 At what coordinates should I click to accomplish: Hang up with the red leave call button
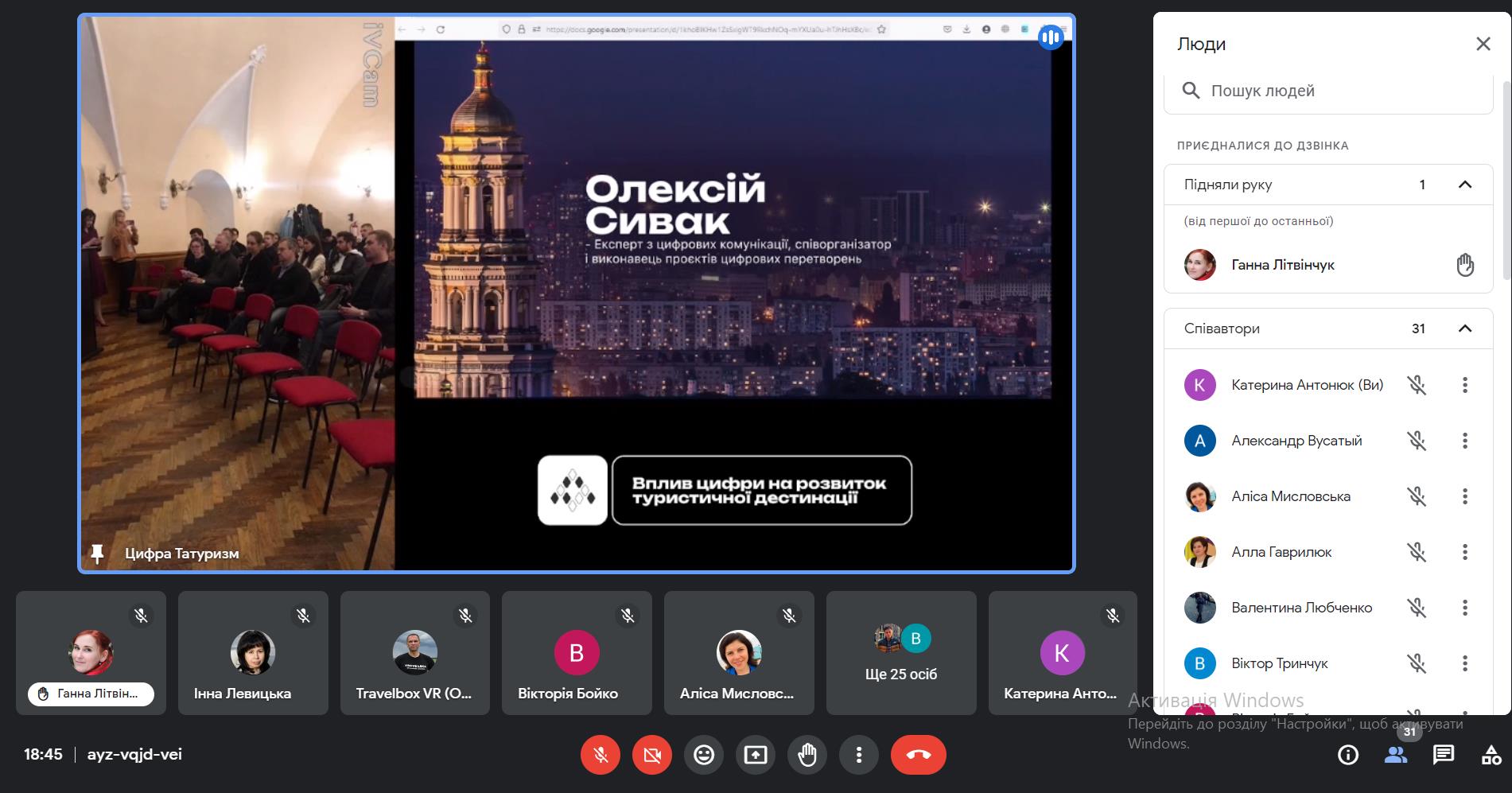point(918,755)
